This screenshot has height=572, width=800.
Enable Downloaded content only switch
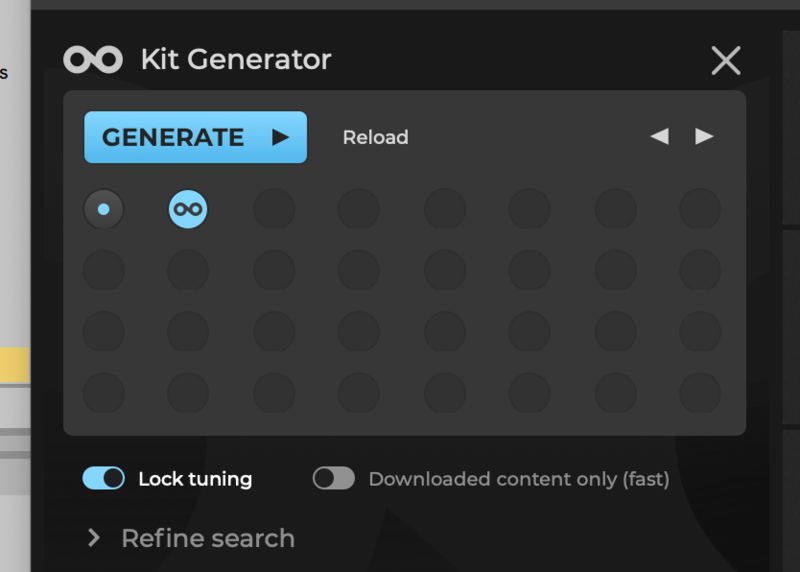tap(334, 479)
